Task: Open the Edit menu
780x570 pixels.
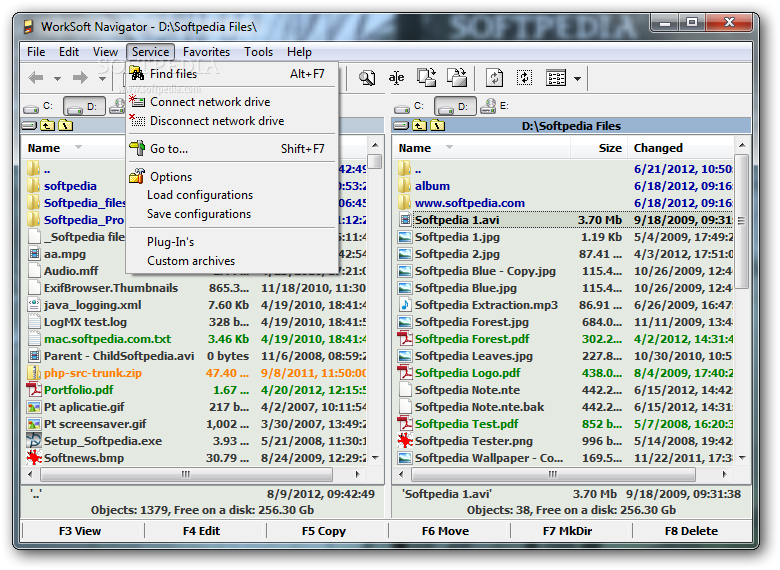Action: (x=69, y=52)
